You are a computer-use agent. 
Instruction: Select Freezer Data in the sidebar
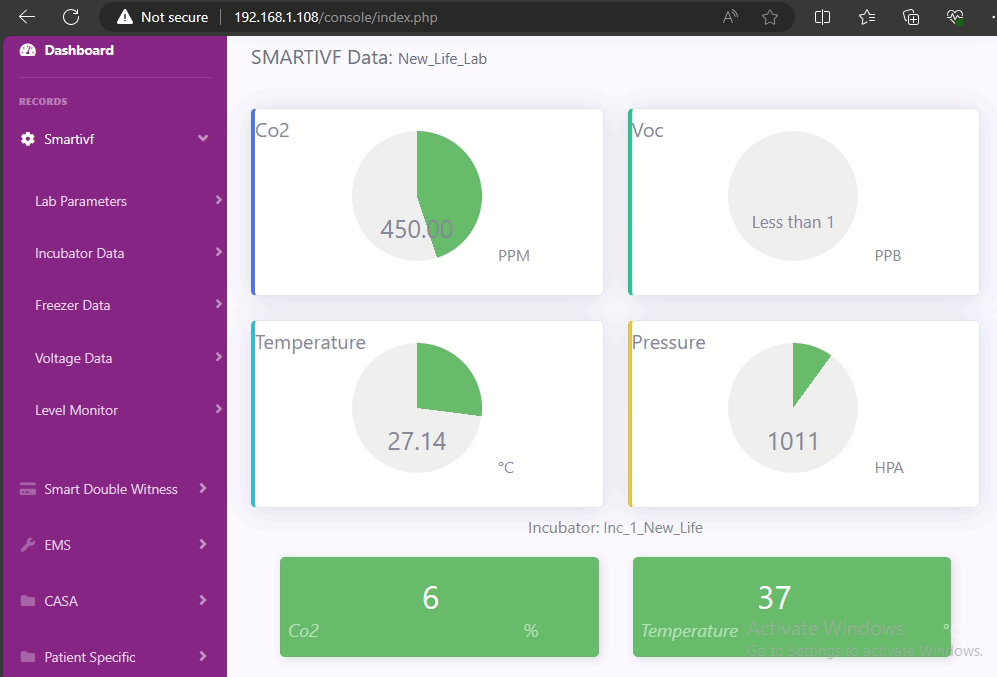[73, 305]
